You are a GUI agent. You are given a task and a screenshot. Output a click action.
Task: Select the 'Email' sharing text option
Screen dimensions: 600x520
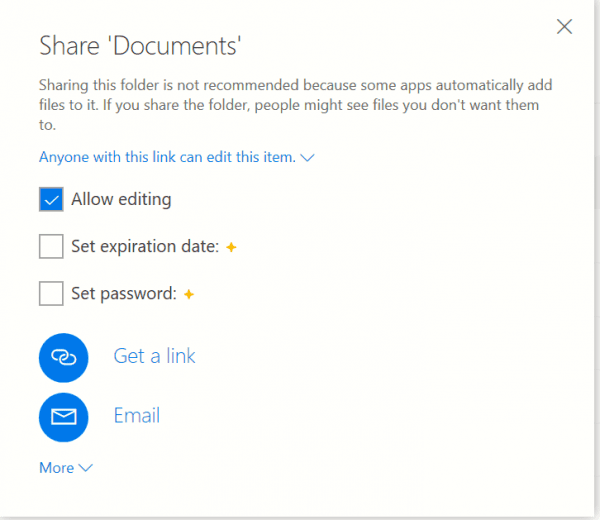pos(137,416)
